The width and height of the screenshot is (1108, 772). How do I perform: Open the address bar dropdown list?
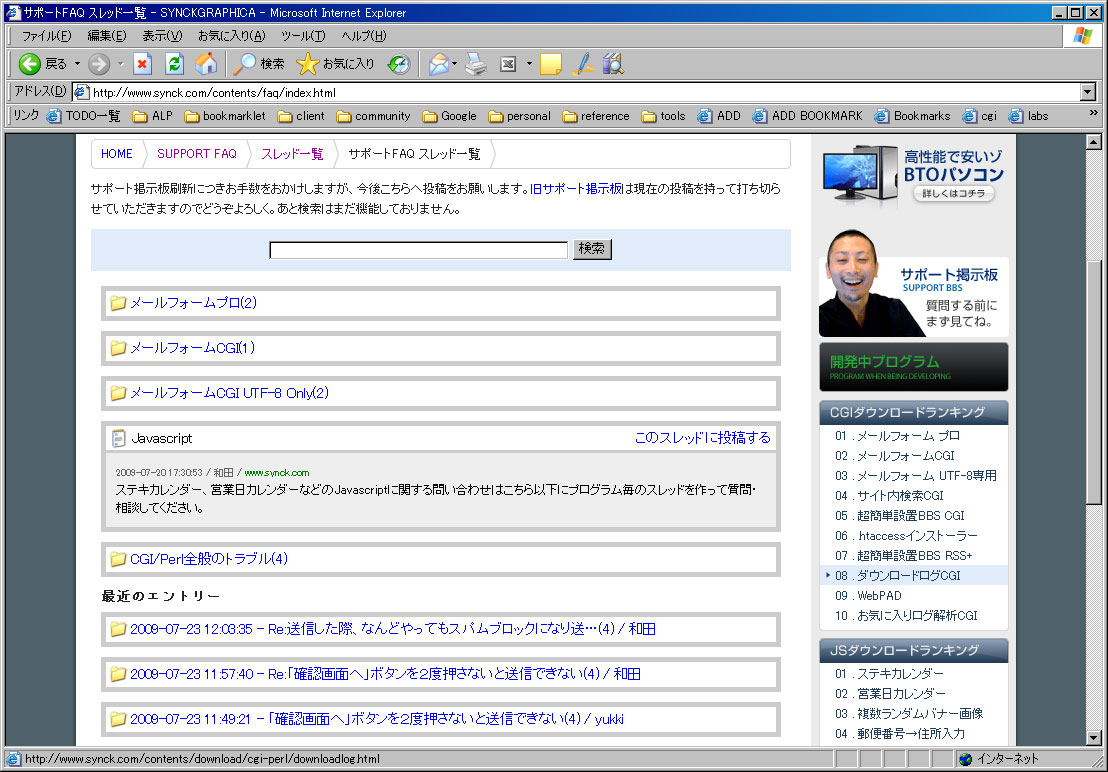(x=1088, y=92)
